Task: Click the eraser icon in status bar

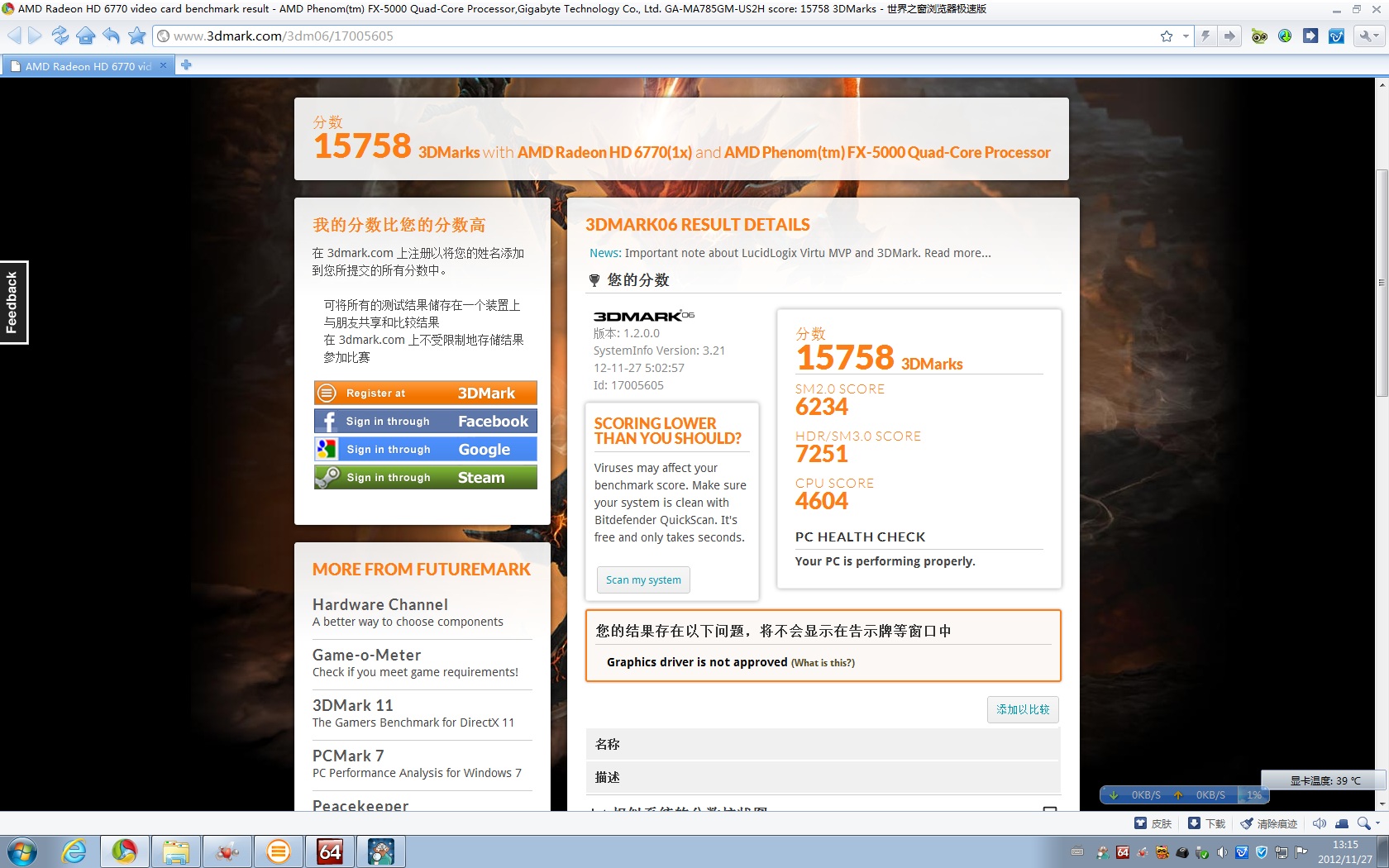Action: coord(1342,823)
